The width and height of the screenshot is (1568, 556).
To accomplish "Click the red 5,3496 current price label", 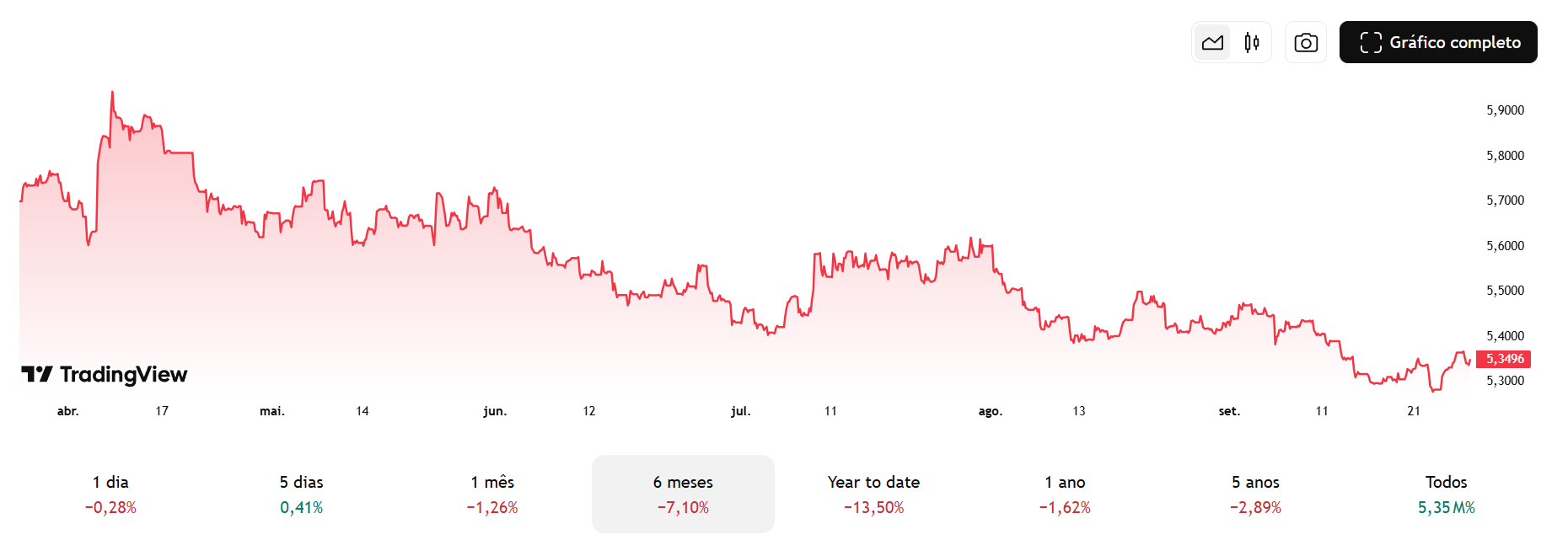I will 1504,359.
